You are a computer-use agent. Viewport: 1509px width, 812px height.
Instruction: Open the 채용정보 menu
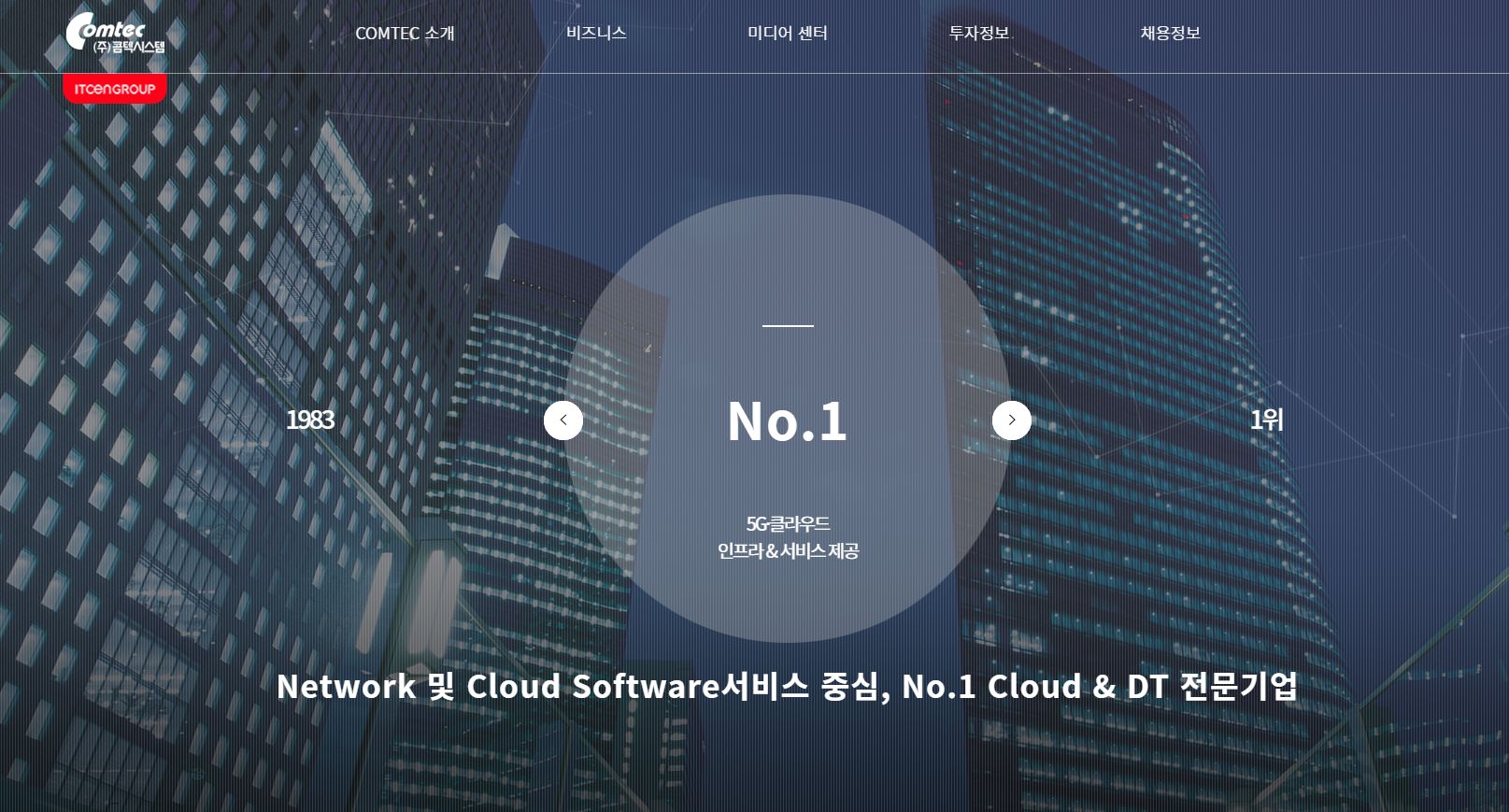coord(1171,33)
